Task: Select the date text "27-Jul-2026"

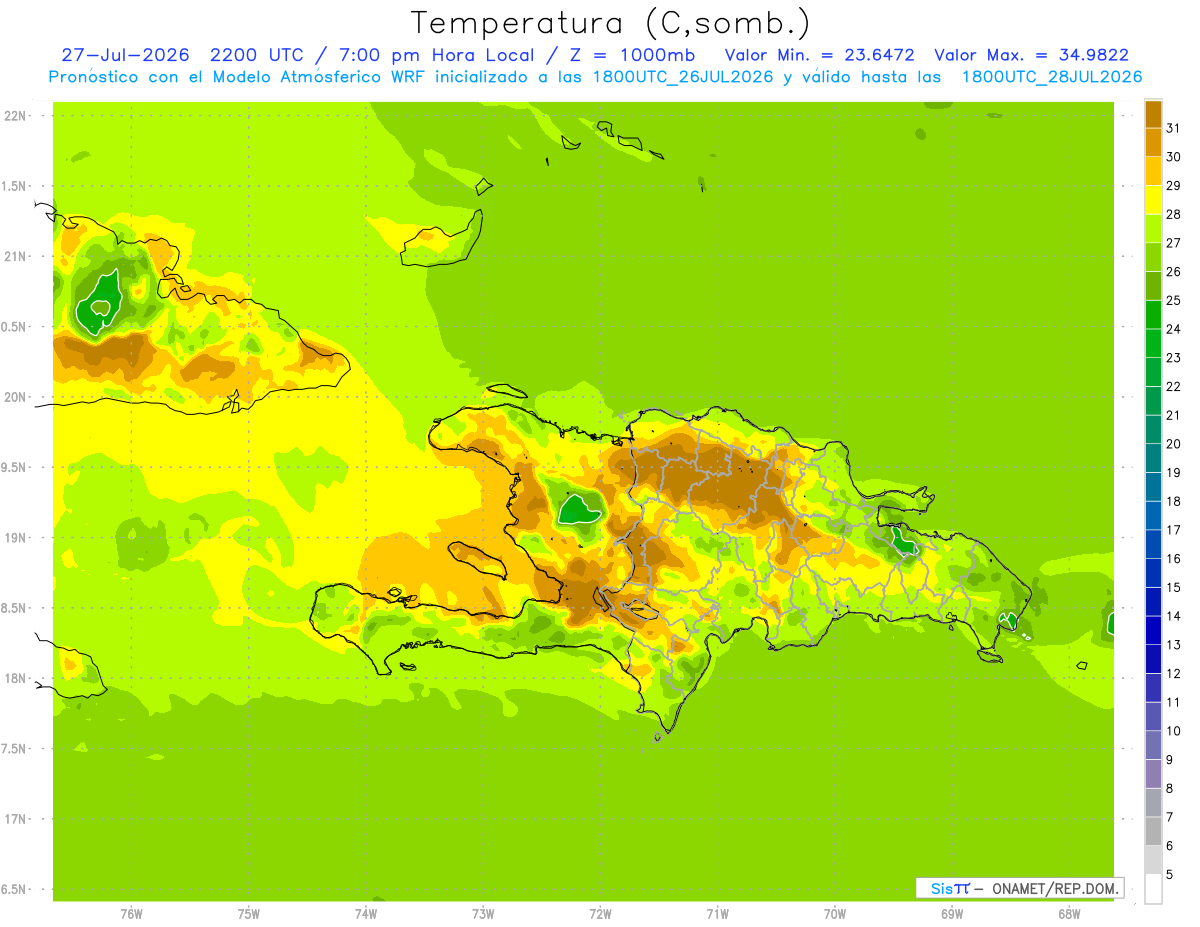Action: pos(124,55)
